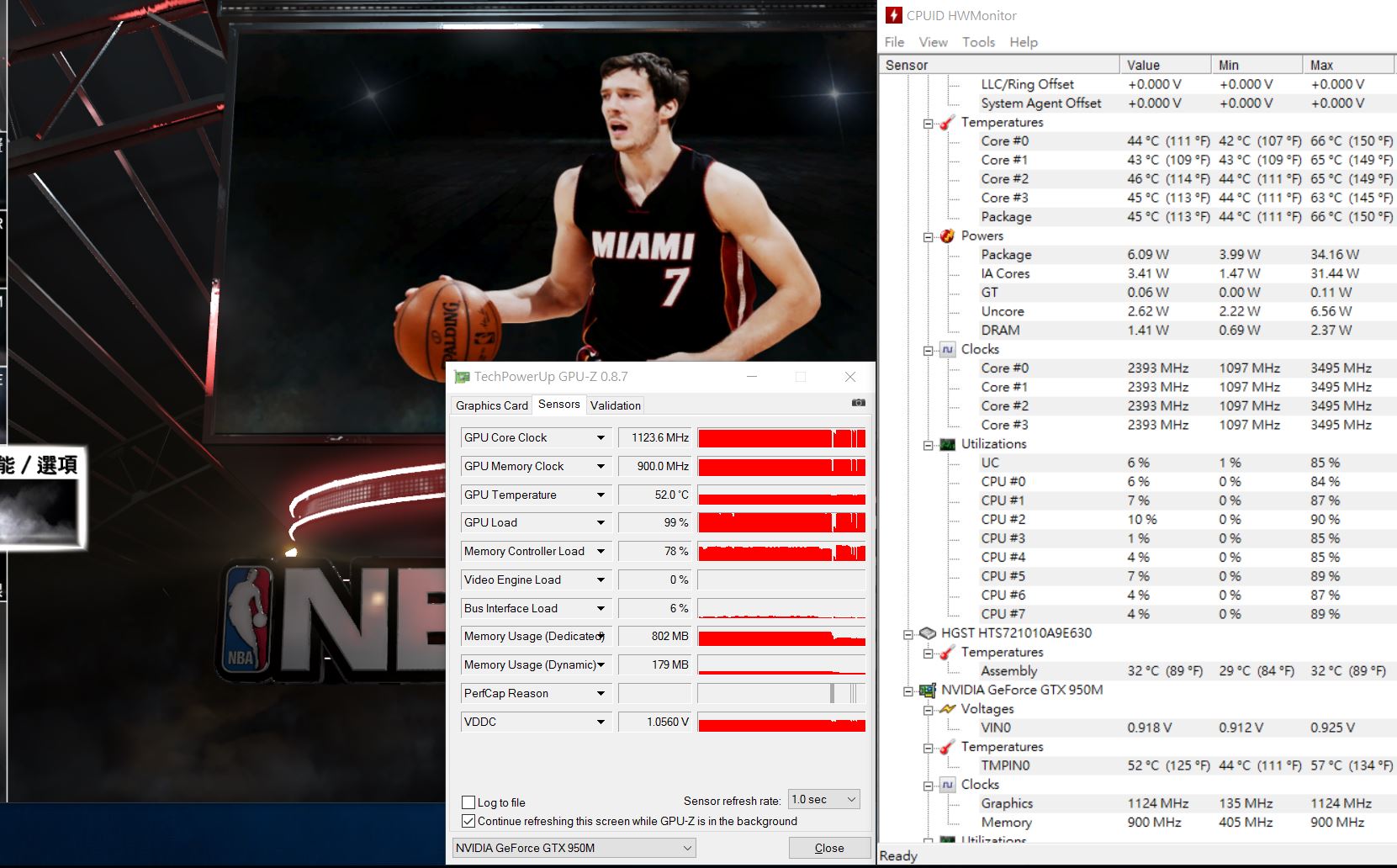Viewport: 1397px width, 868px height.
Task: Uncheck Continue refreshing in background option
Action: coord(468,821)
